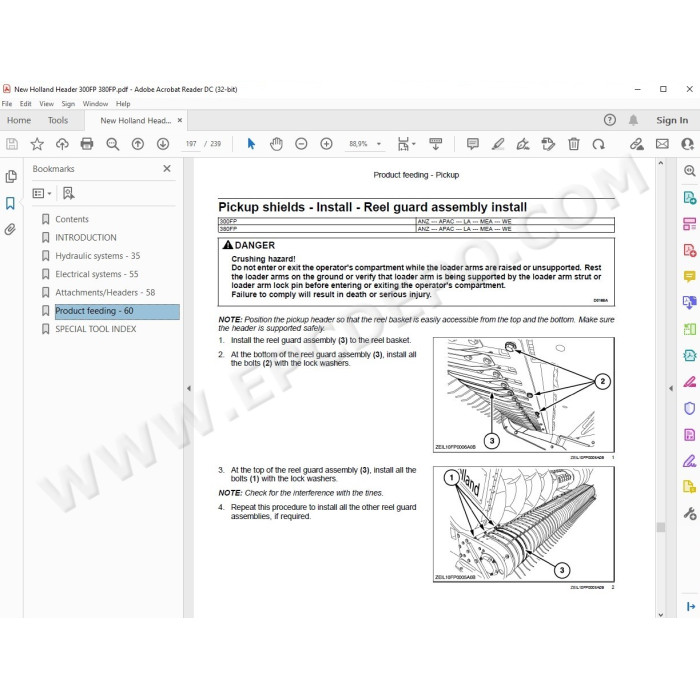
Task: Open the search tools magnifier in right pane
Action: (690, 171)
